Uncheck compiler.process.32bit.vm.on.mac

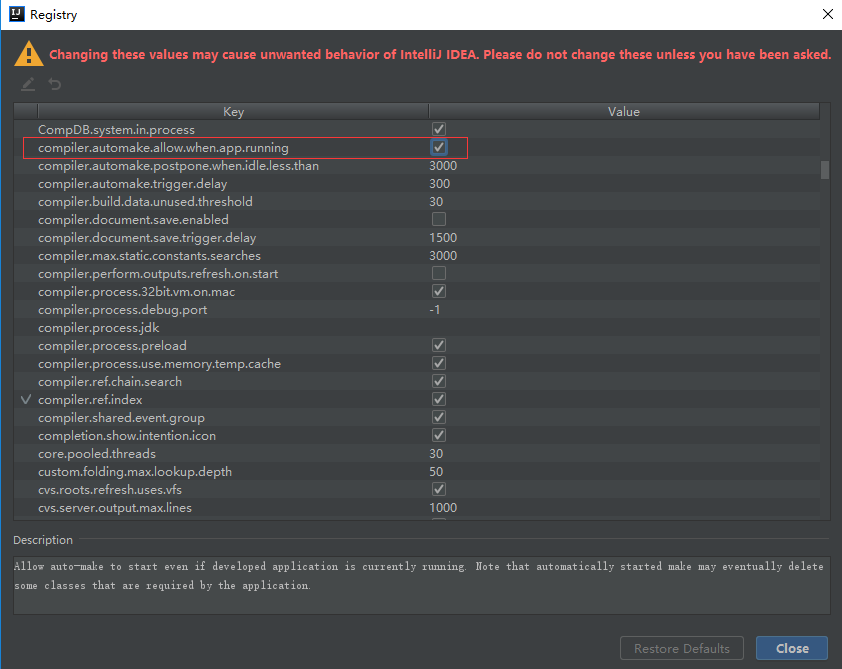(438, 291)
